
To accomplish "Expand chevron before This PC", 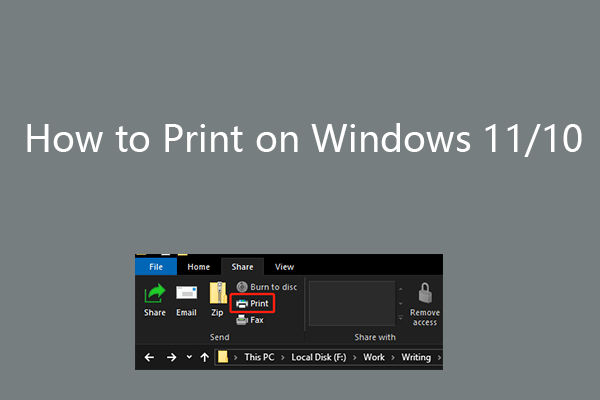I will pos(236,358).
